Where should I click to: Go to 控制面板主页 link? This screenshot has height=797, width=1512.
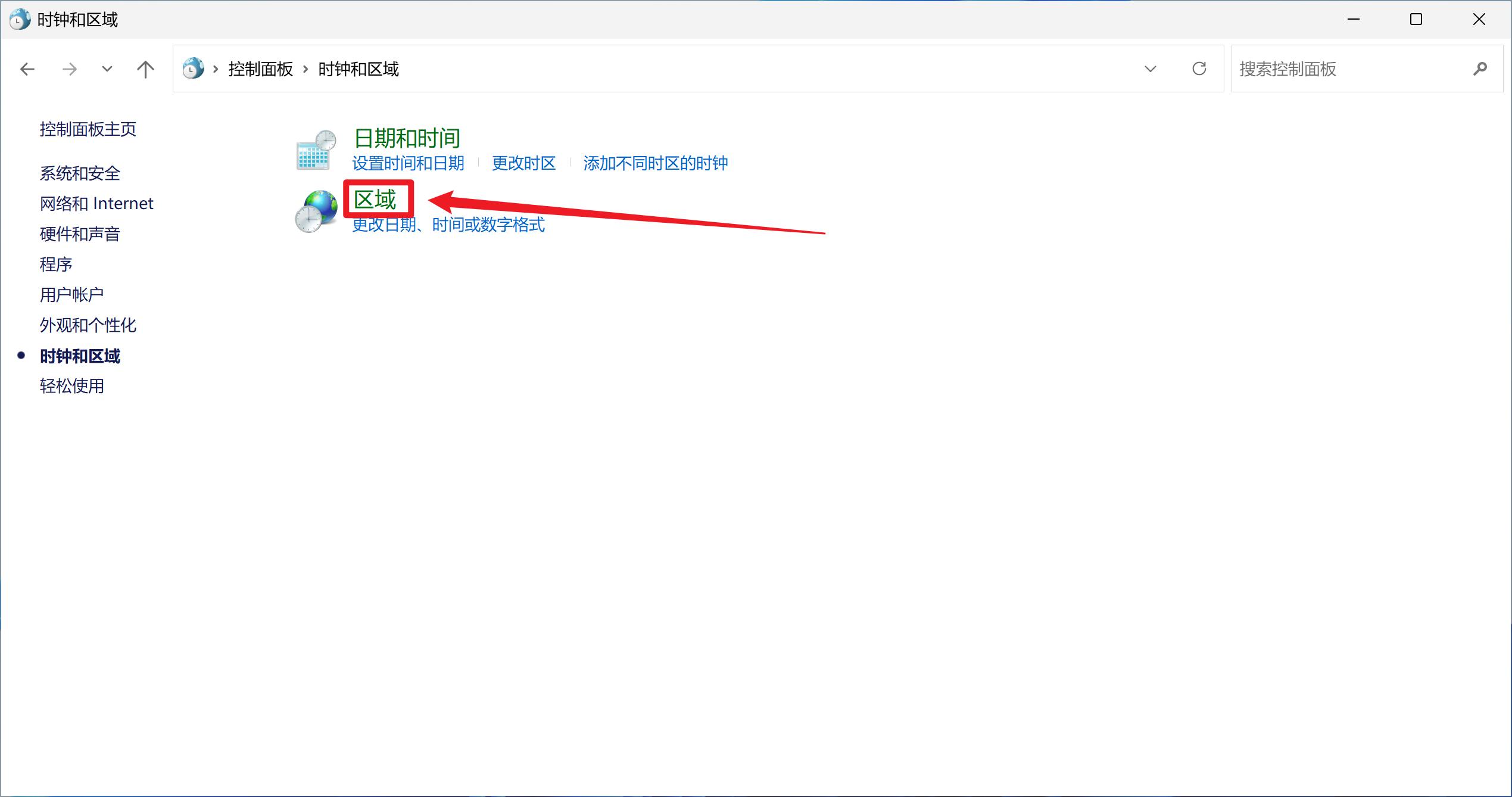88,129
